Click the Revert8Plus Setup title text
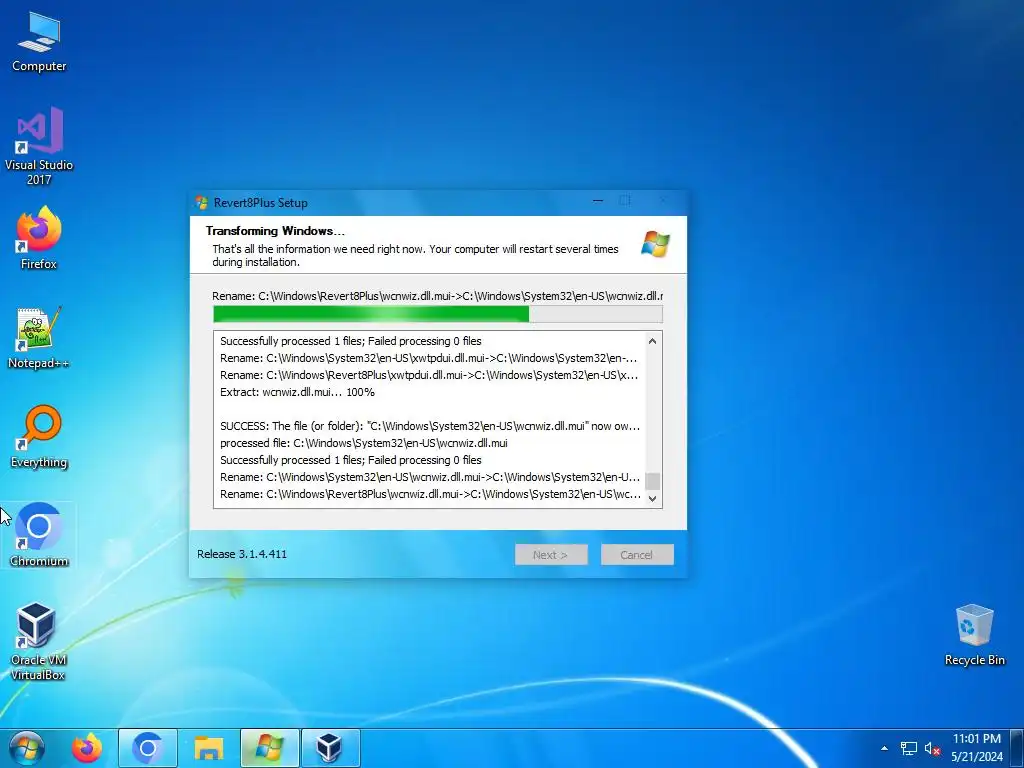Screen dimensions: 1024x768 pyautogui.click(x=261, y=202)
